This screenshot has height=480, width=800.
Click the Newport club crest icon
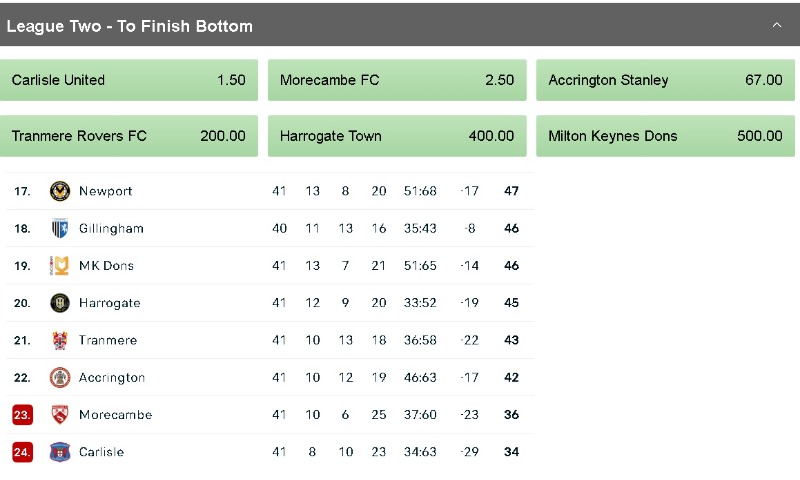[x=60, y=191]
